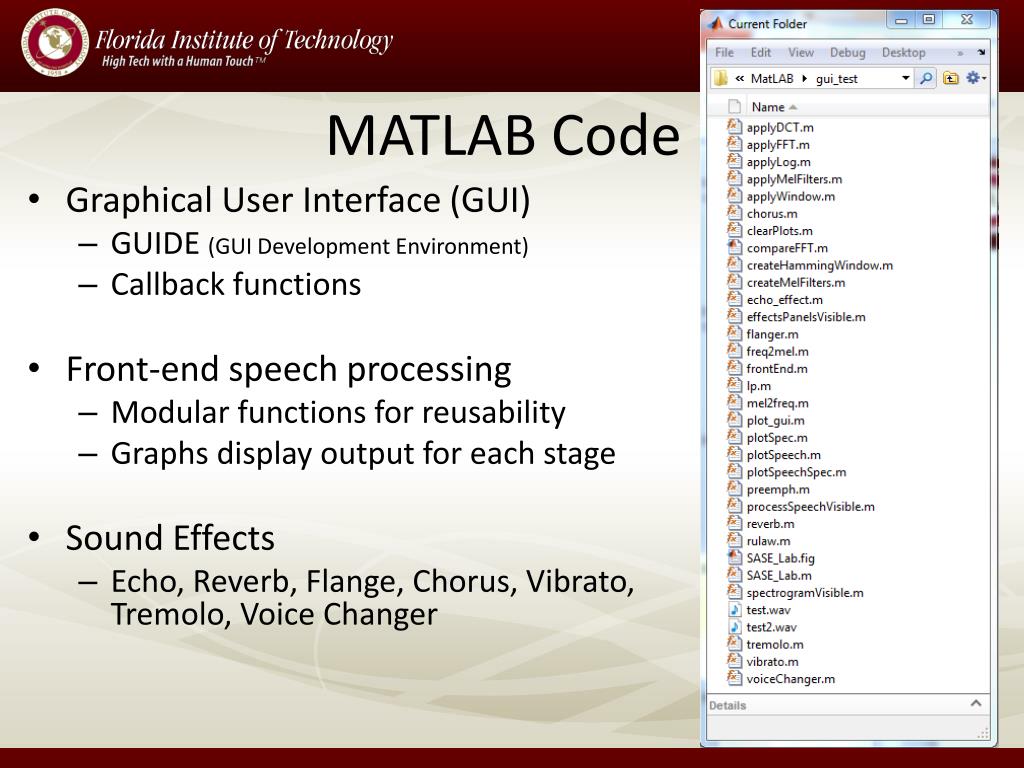Sort by the Name column header
Viewport: 1024px width, 768px height.
[768, 106]
